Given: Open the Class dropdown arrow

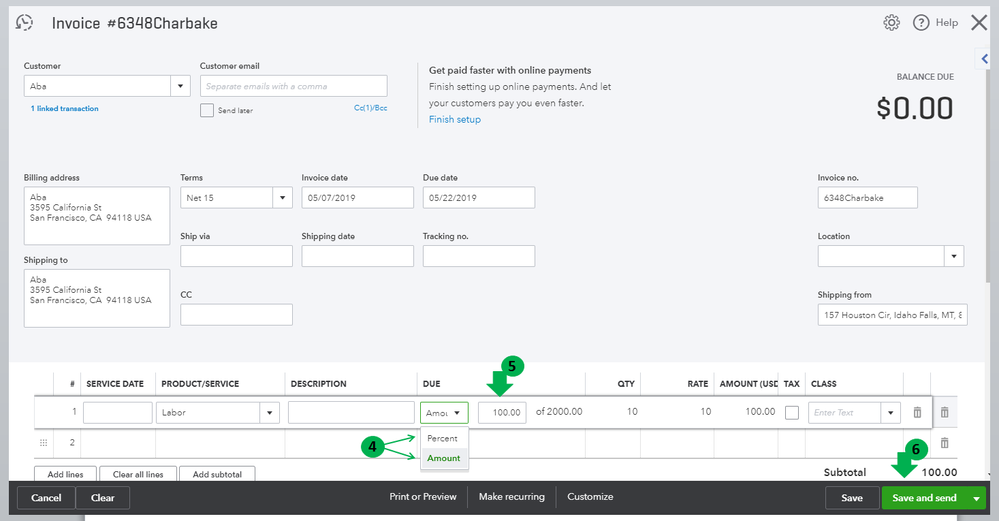Looking at the screenshot, I should (891, 413).
